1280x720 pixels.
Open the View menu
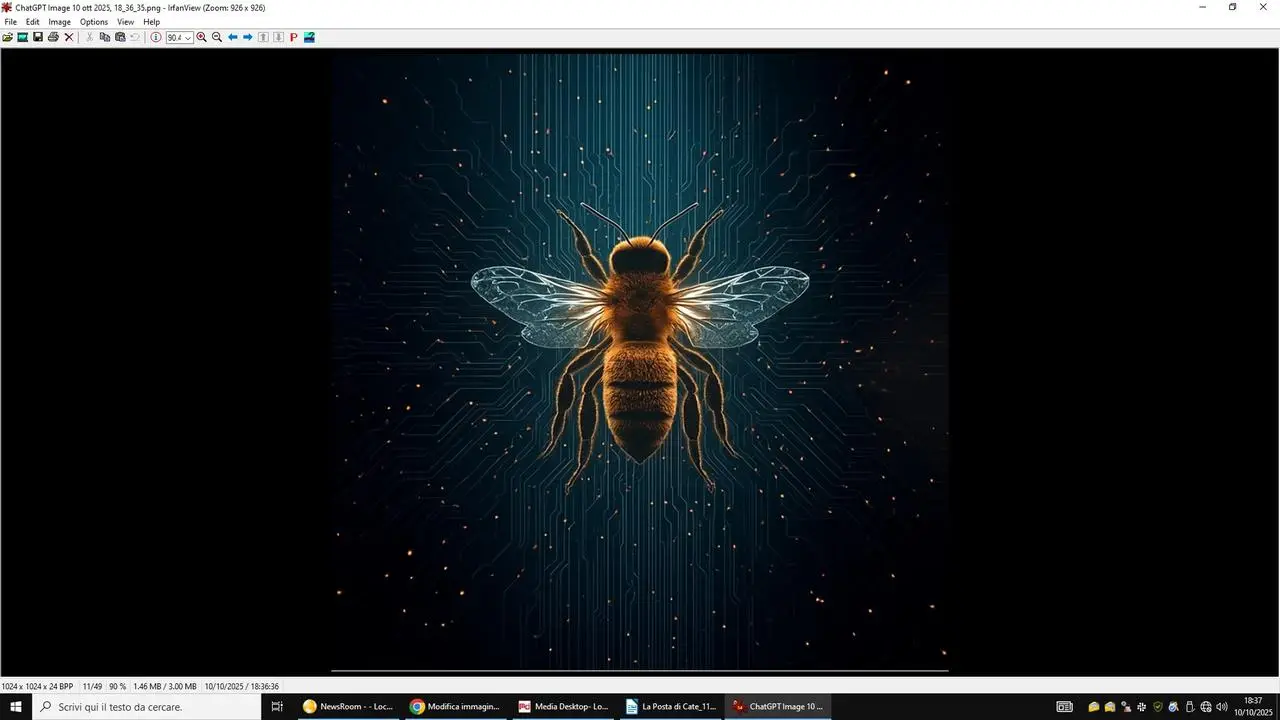click(125, 22)
